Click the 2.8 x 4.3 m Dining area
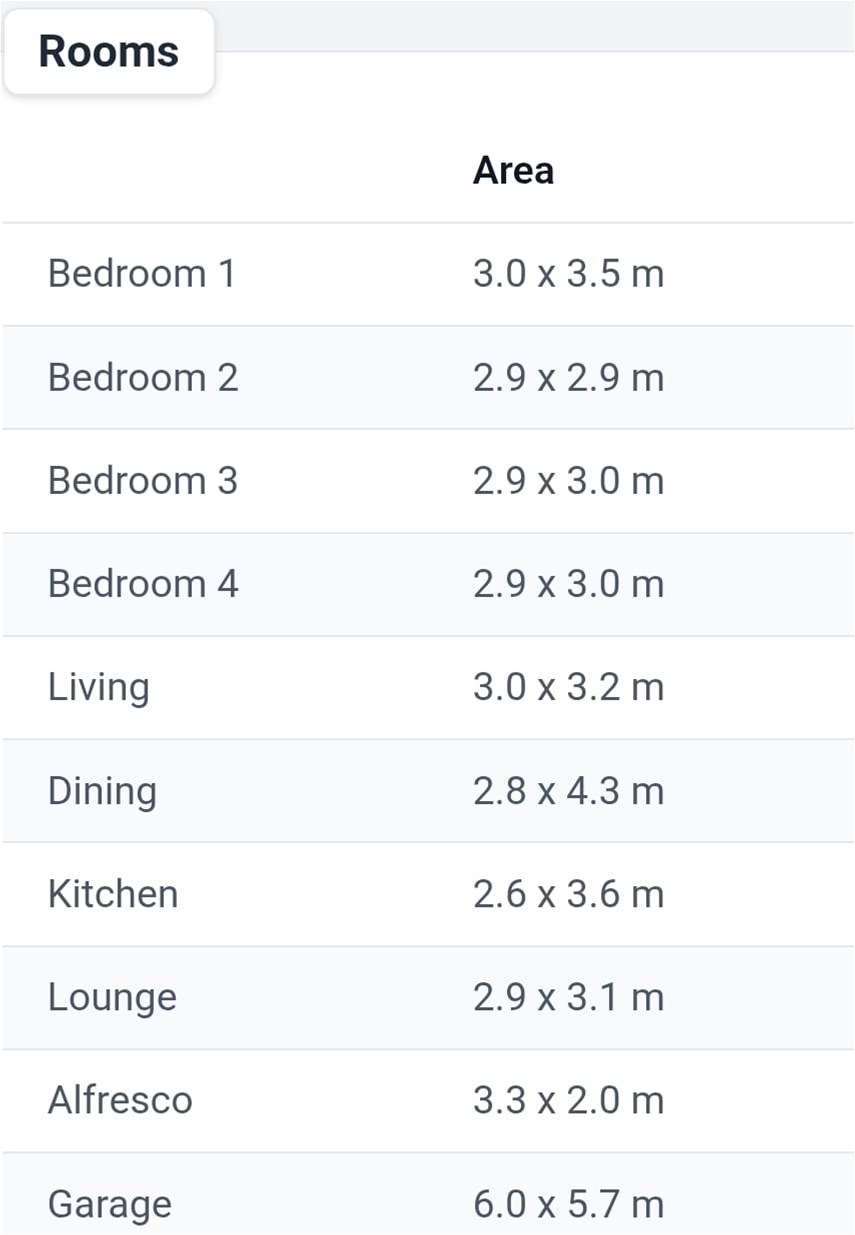Screen dimensions: 855x1235 (x=568, y=791)
